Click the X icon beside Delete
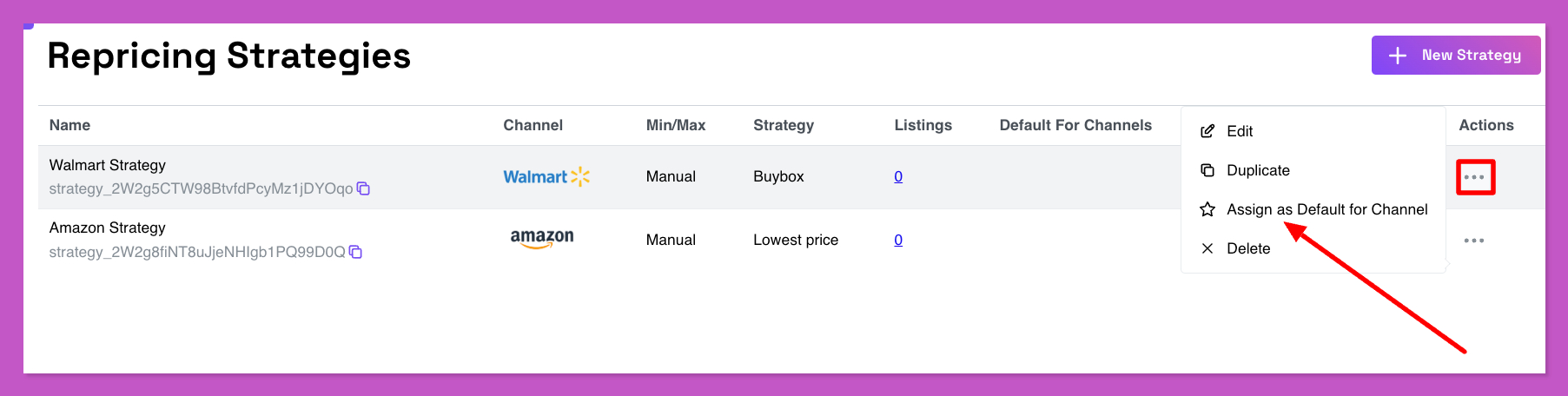Viewport: 1568px width, 396px height. tap(1207, 248)
